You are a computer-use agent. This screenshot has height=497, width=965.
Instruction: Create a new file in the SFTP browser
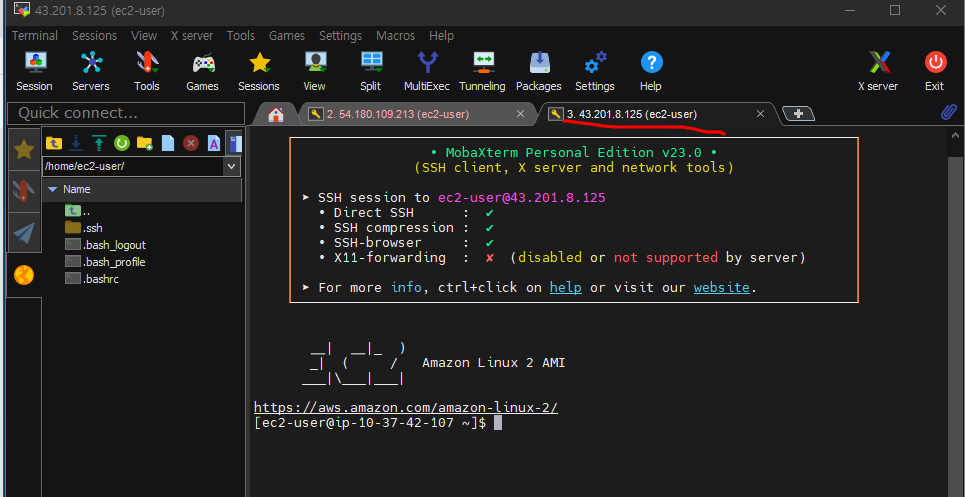click(x=167, y=143)
